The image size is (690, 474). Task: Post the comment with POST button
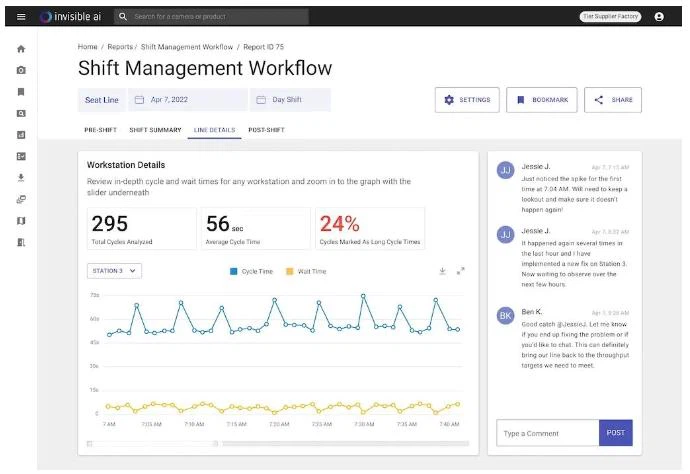pyautogui.click(x=615, y=433)
